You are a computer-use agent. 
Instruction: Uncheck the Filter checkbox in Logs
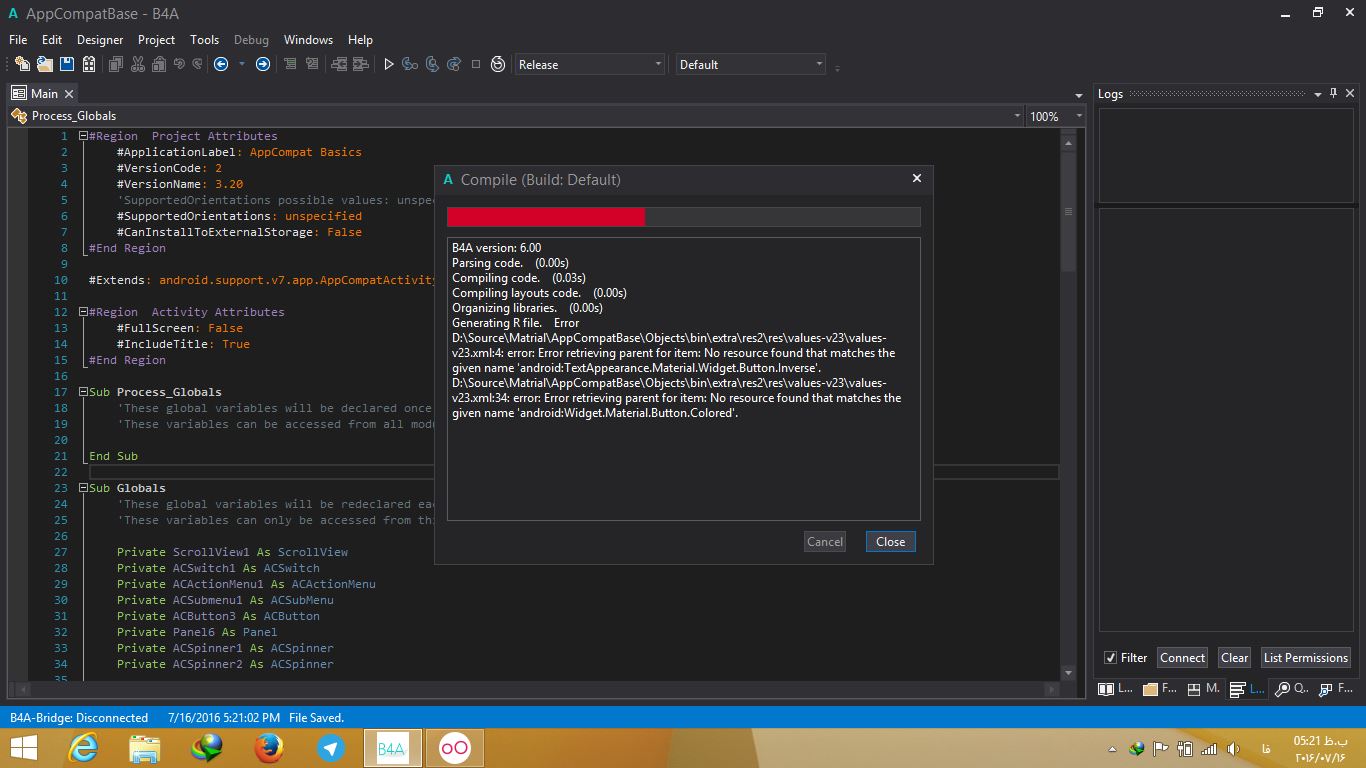click(x=1110, y=658)
